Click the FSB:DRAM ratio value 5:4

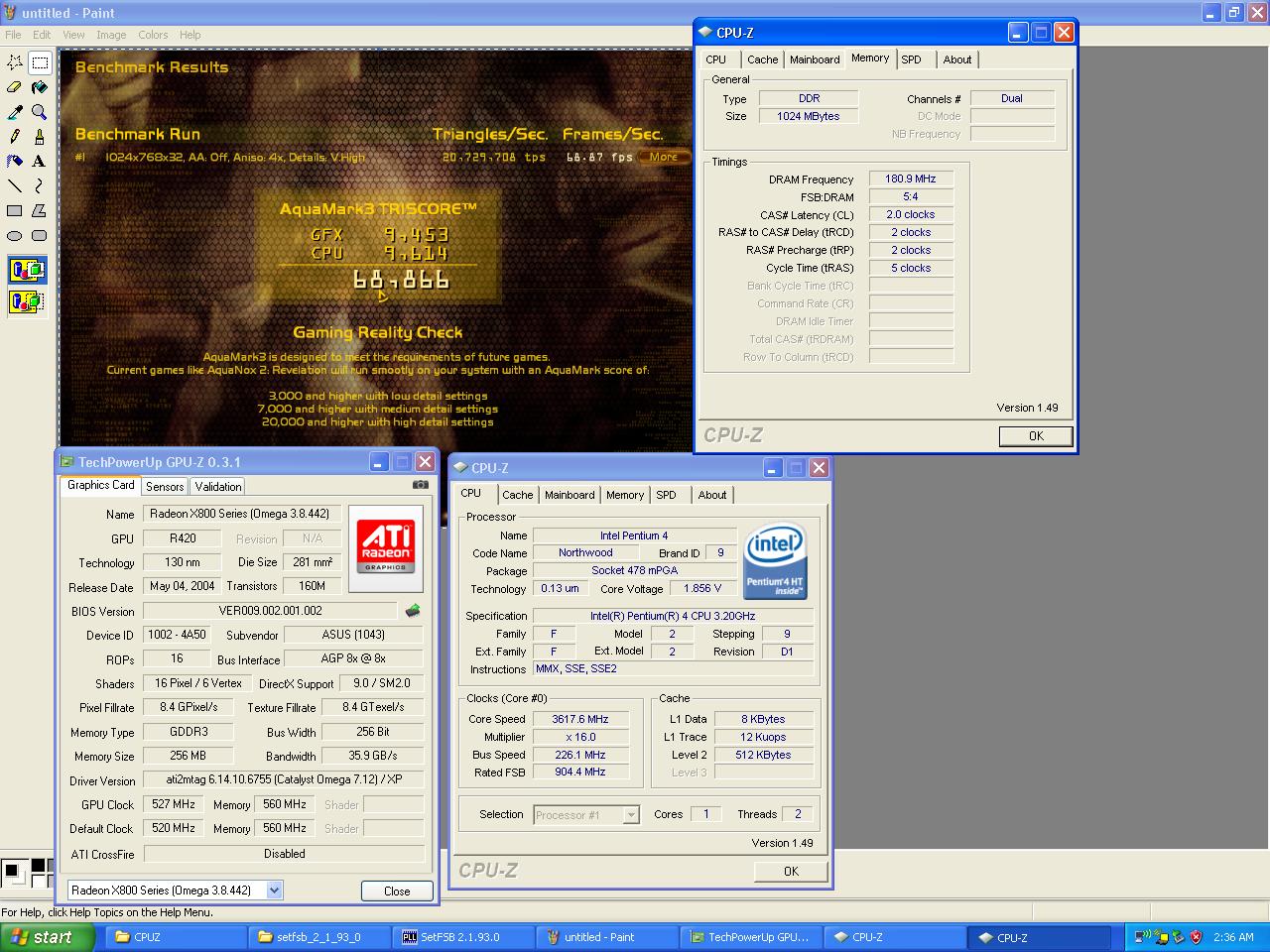(911, 197)
